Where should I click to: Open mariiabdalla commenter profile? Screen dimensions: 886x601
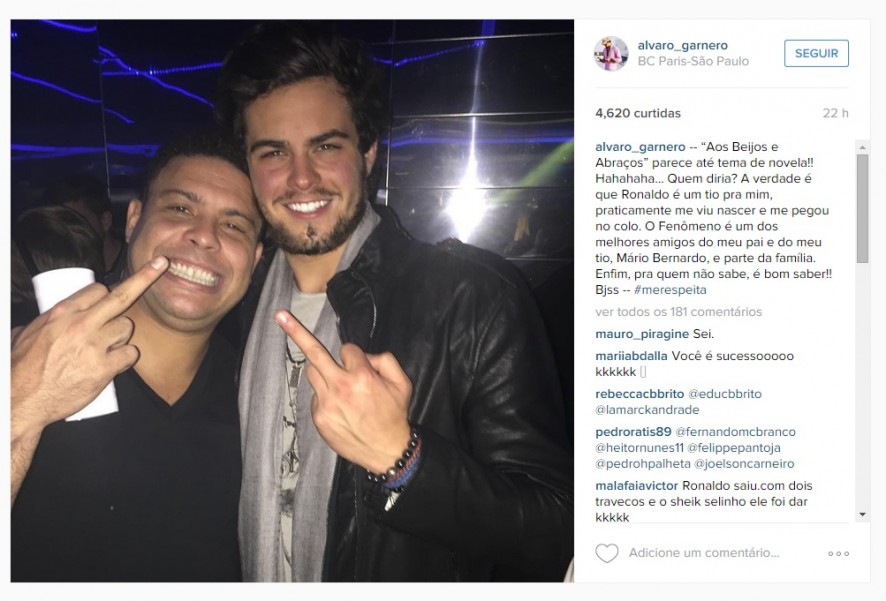pyautogui.click(x=631, y=356)
